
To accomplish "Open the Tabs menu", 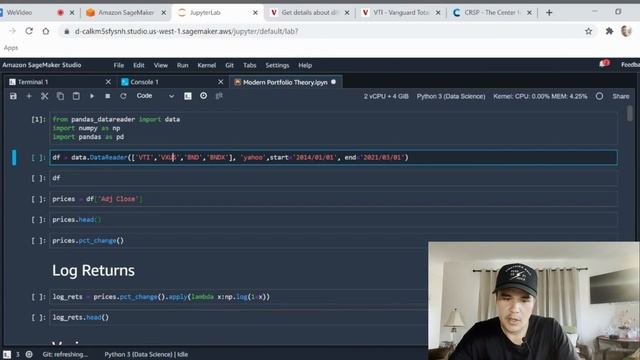I will click(x=249, y=65).
